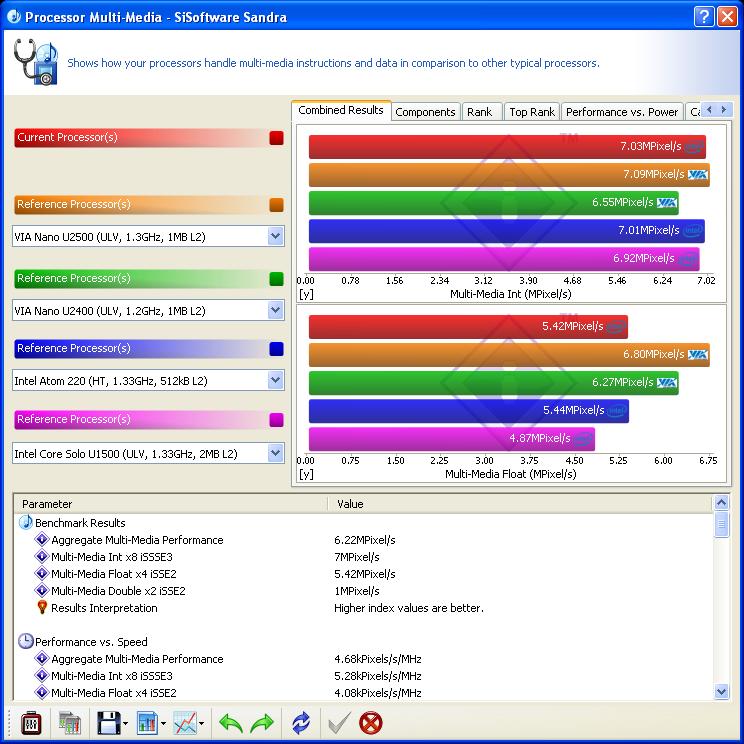744x744 pixels.
Task: Click the orange 7.09MPixel/s Int bar
Action: click(x=509, y=175)
